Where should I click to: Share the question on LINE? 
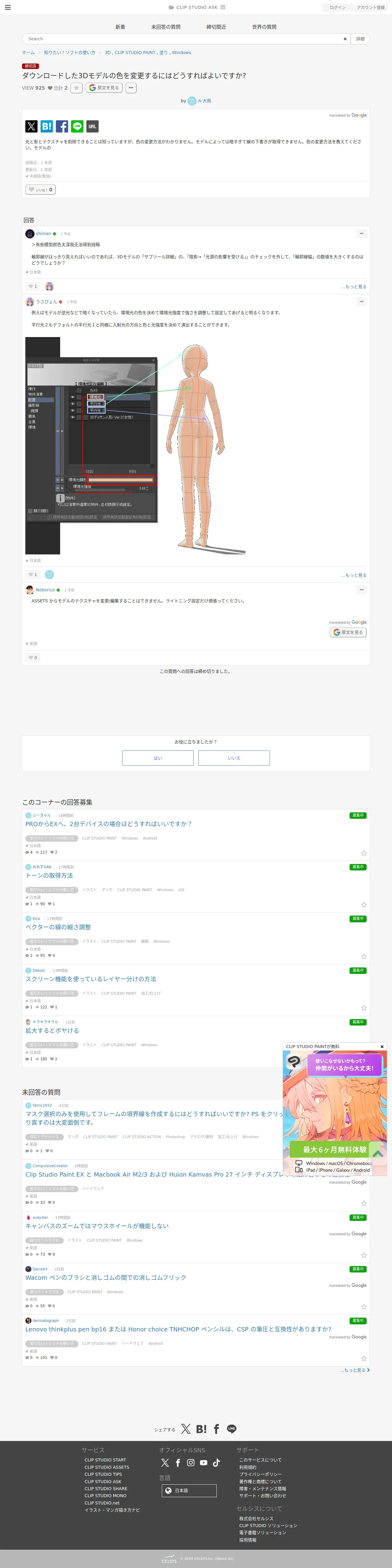pyautogui.click(x=77, y=127)
